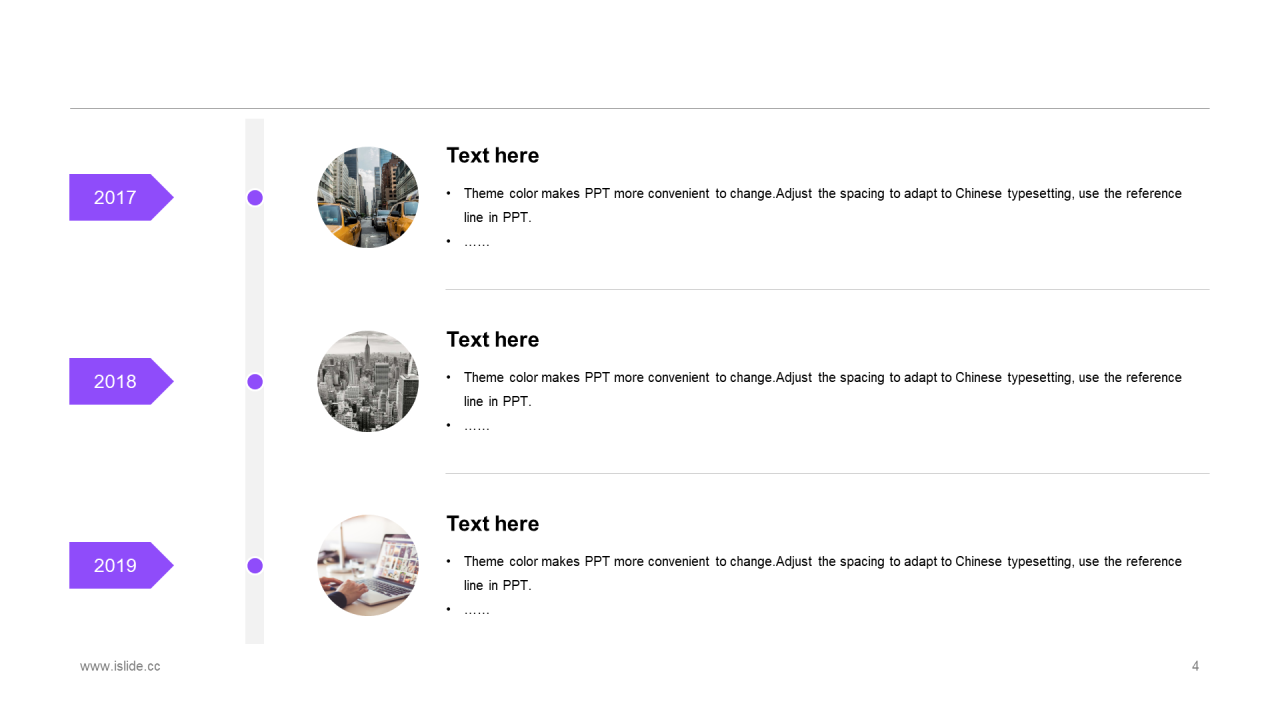Viewport: 1280px width, 720px height.
Task: Click the laptop workspace circular photo
Action: tap(368, 565)
